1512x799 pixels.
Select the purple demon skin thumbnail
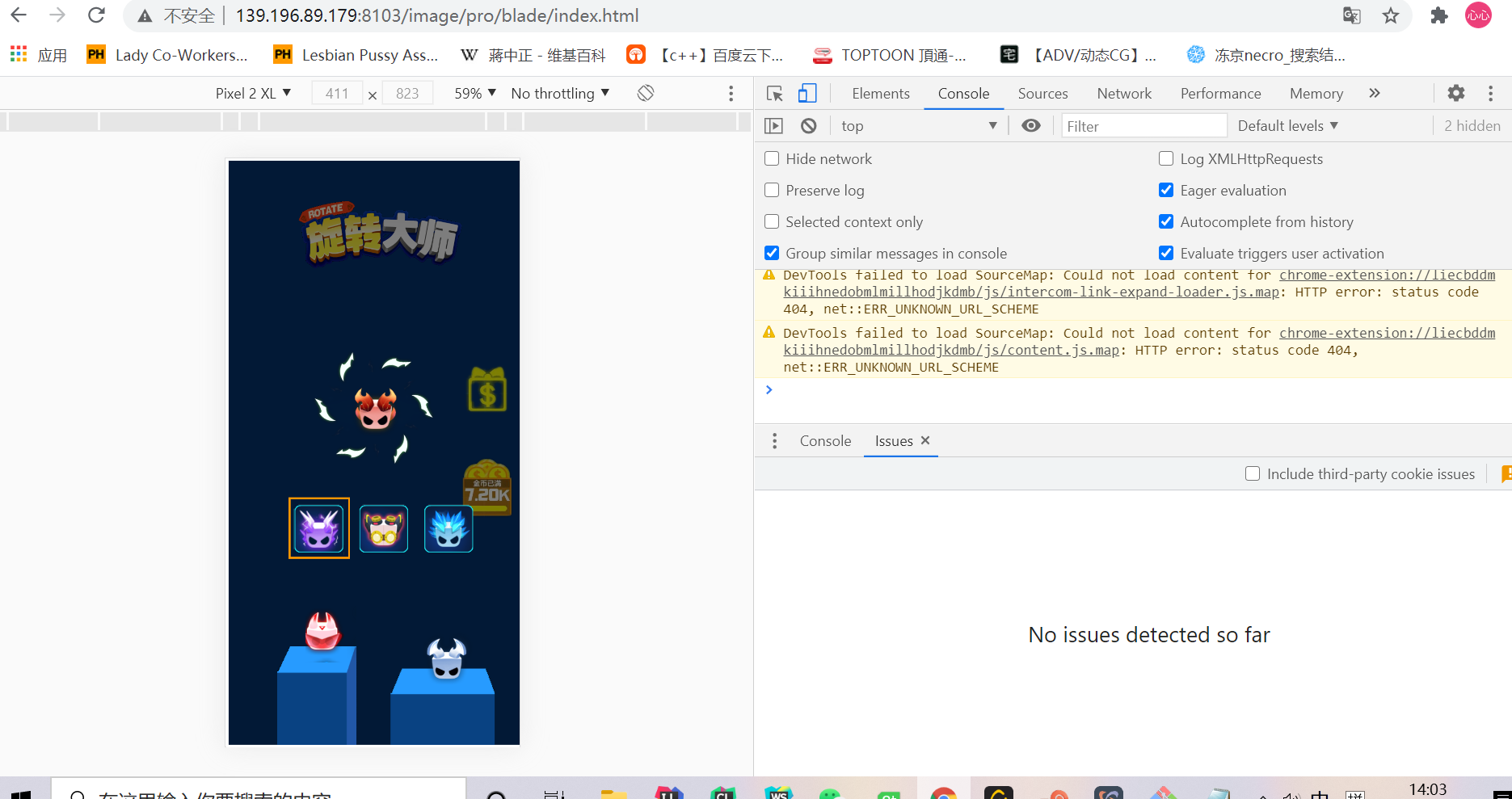318,528
